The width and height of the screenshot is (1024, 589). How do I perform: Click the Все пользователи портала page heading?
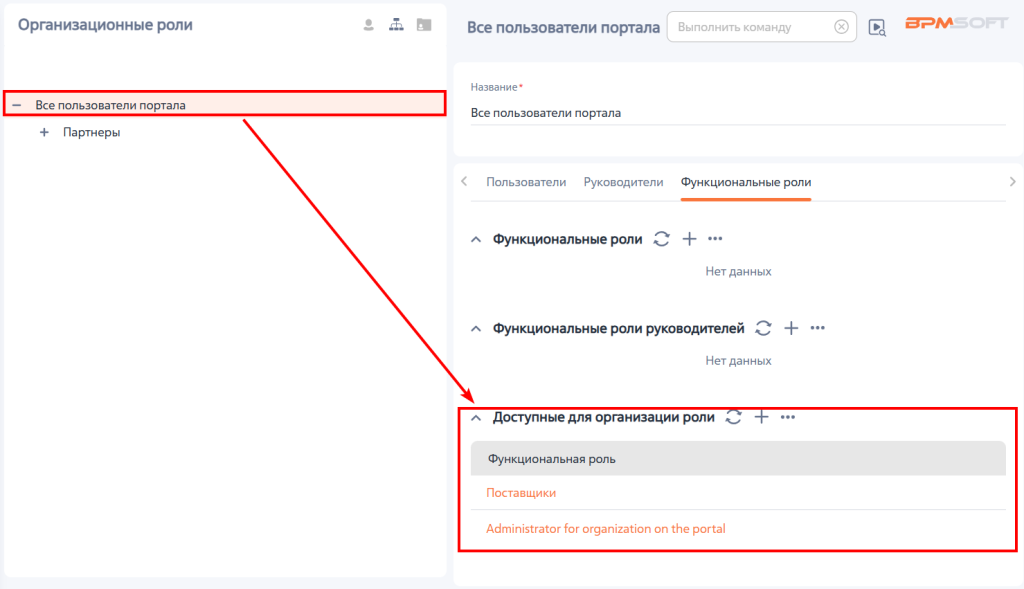[x=563, y=27]
